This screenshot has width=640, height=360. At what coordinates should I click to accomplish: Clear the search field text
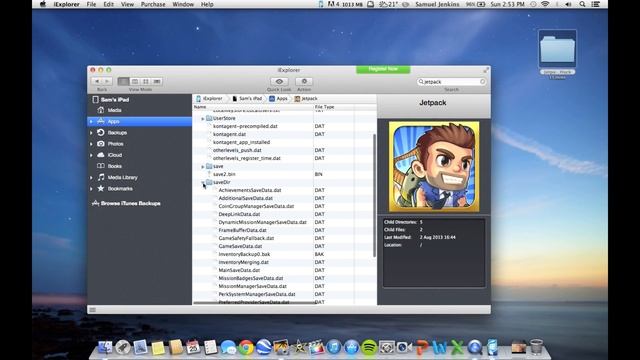pyautogui.click(x=482, y=82)
